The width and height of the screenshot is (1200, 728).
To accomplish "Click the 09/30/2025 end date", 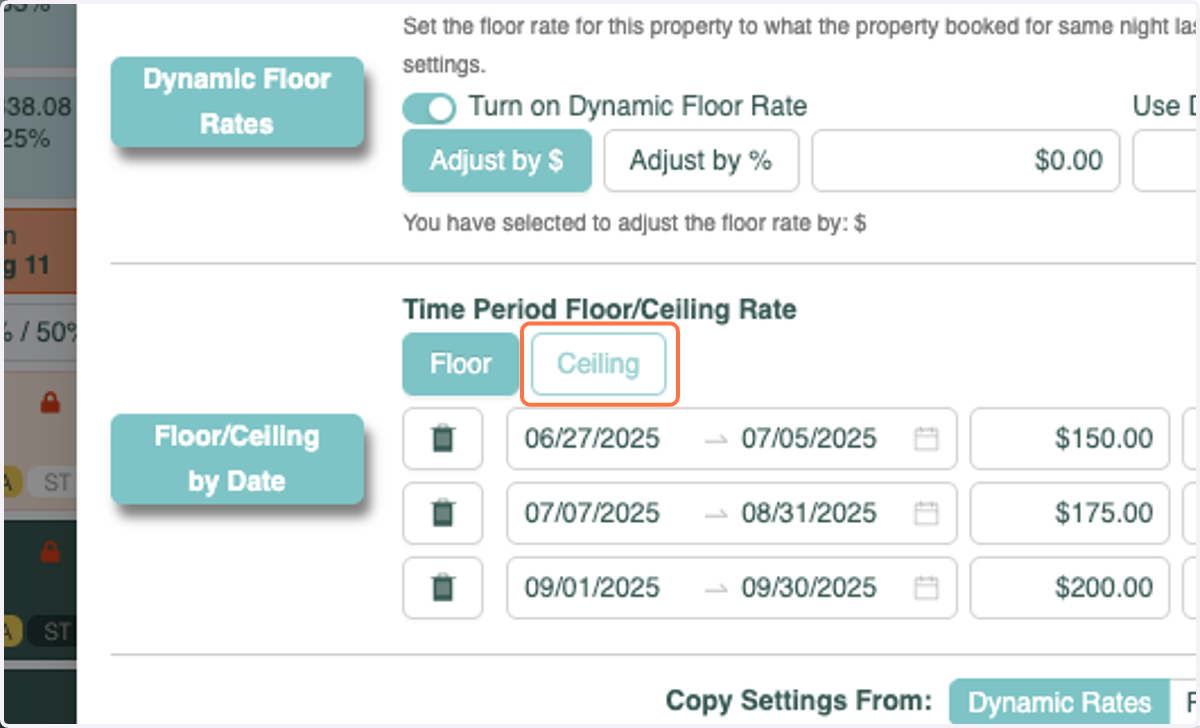I will pos(809,588).
